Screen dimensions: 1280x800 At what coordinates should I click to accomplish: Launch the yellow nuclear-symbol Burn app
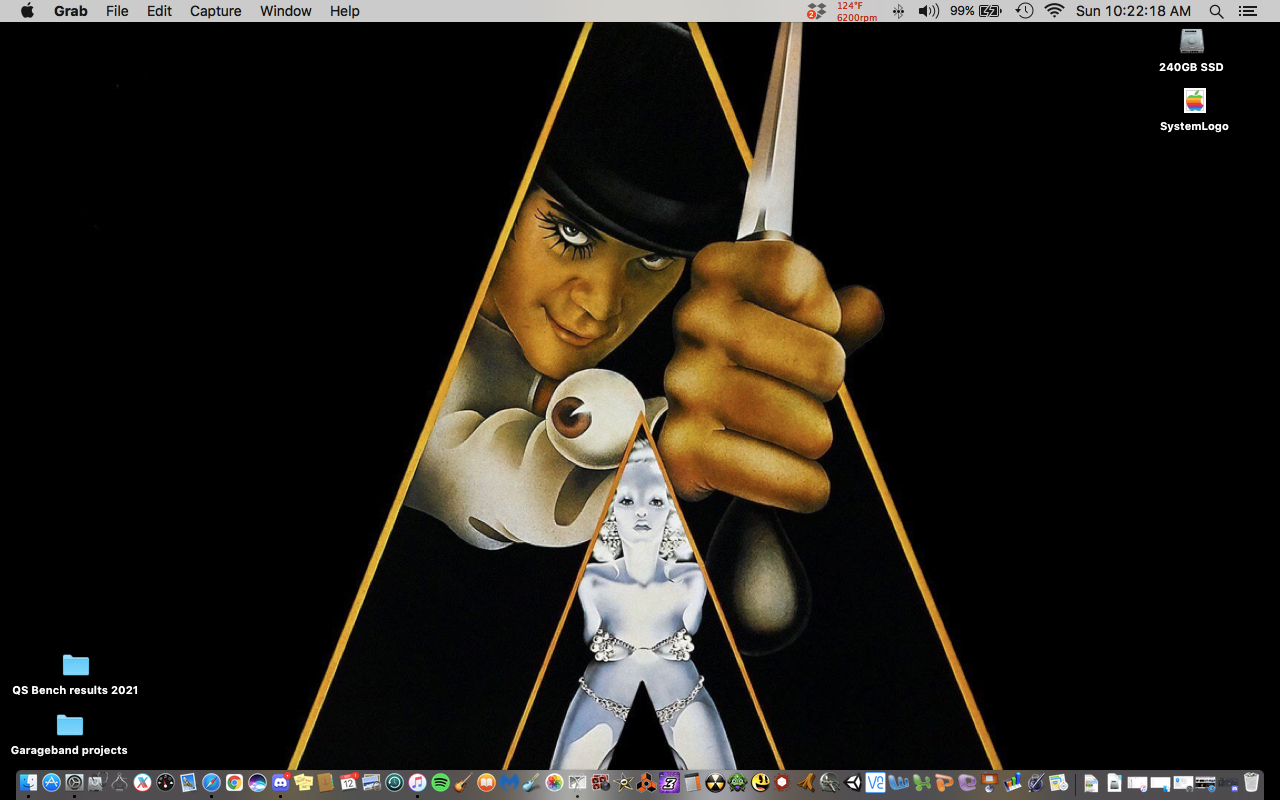point(716,783)
